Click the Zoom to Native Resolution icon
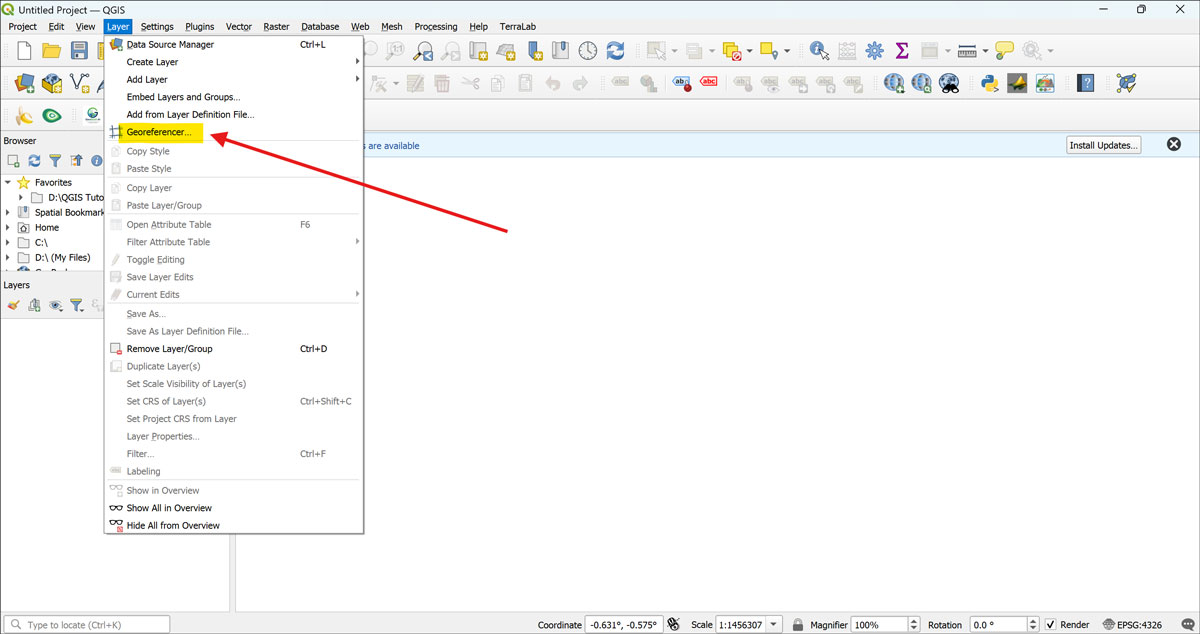The height and width of the screenshot is (634, 1200). pos(396,50)
